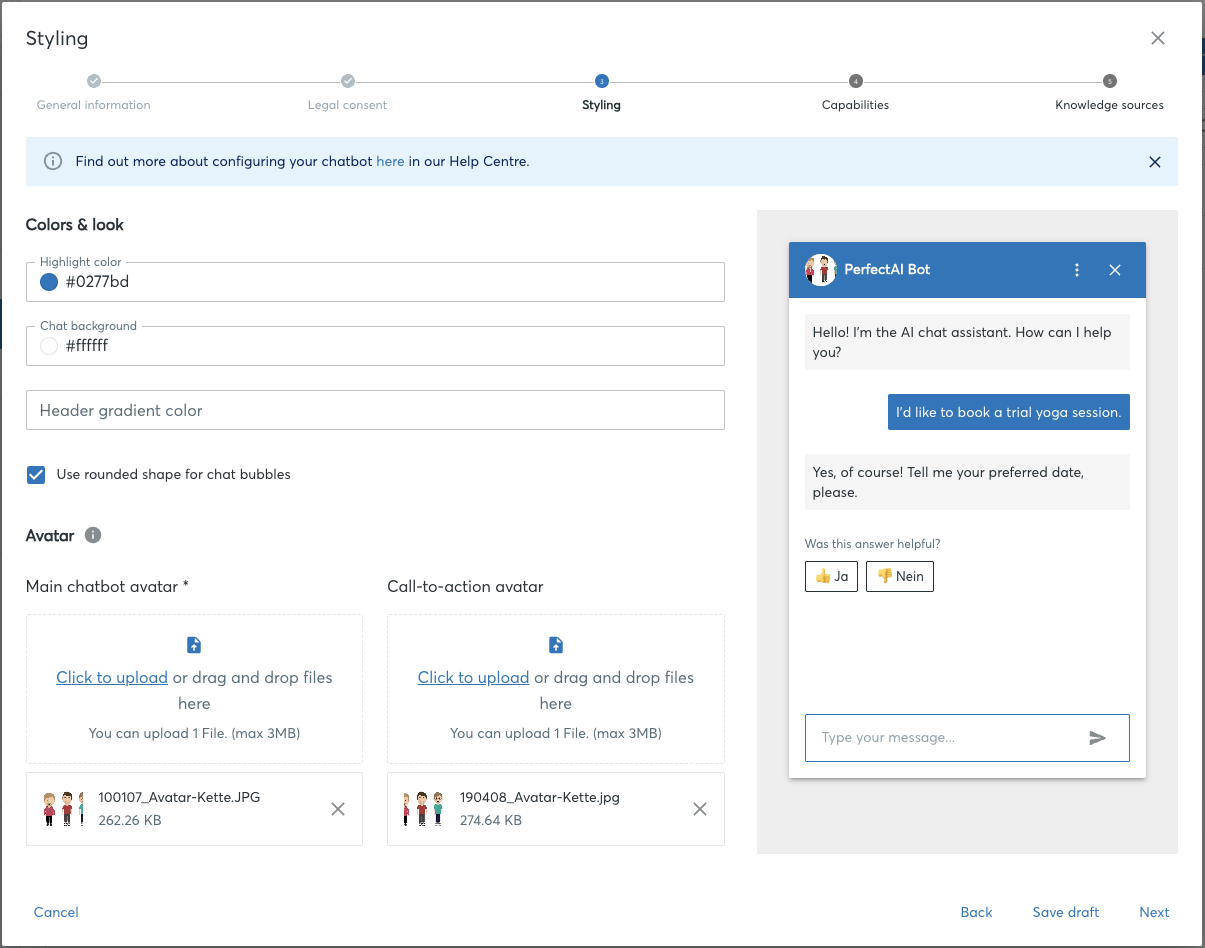This screenshot has height=948, width=1205.
Task: Click the 262.26 KB file size text
Action: 130,820
